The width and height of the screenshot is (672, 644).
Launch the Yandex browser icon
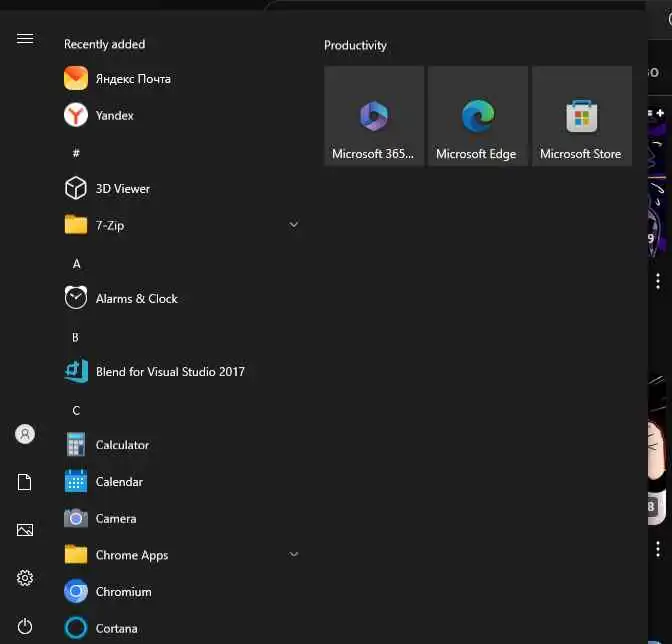[76, 115]
